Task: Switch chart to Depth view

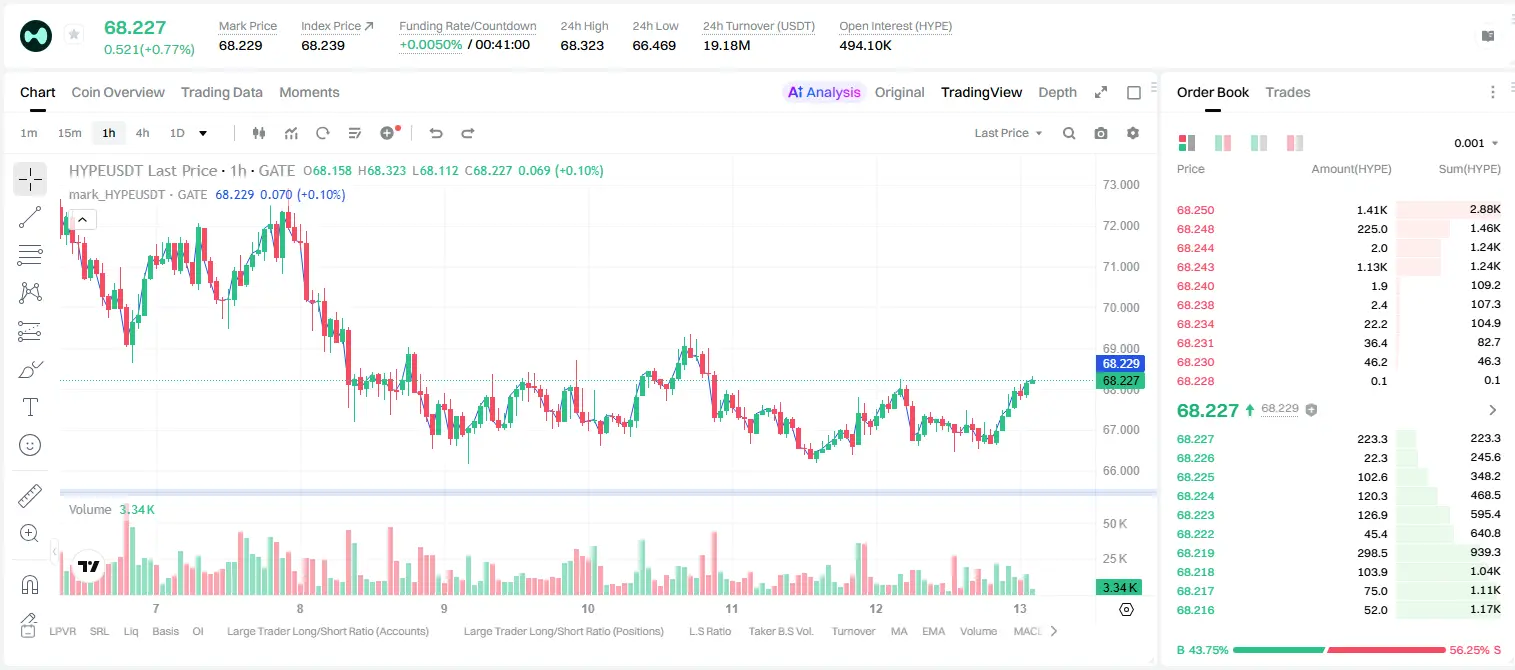Action: point(1057,92)
